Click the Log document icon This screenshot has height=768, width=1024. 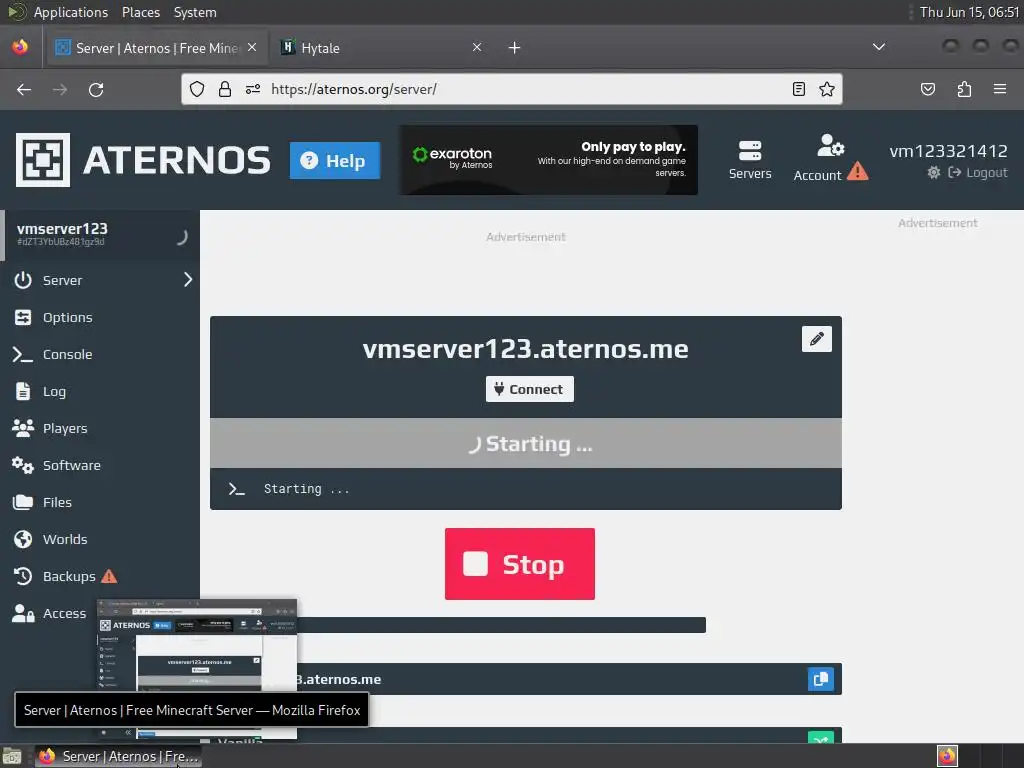click(x=23, y=391)
